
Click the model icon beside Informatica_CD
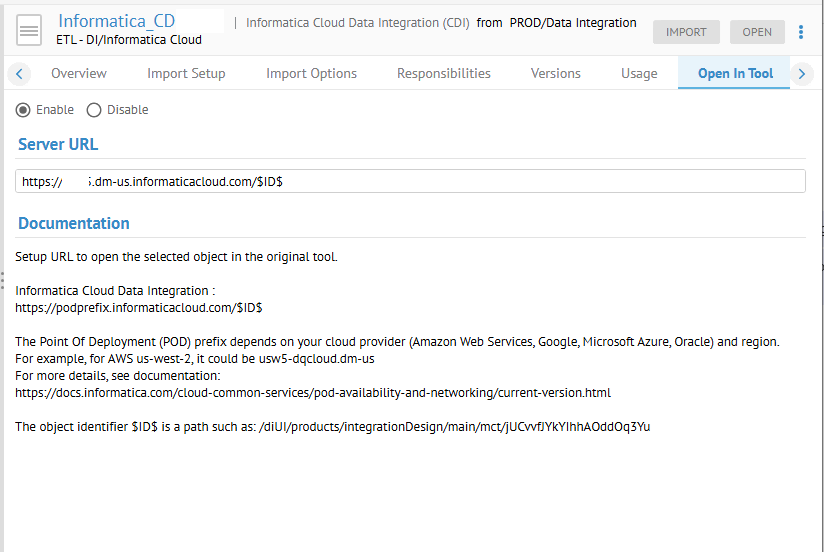[30, 32]
